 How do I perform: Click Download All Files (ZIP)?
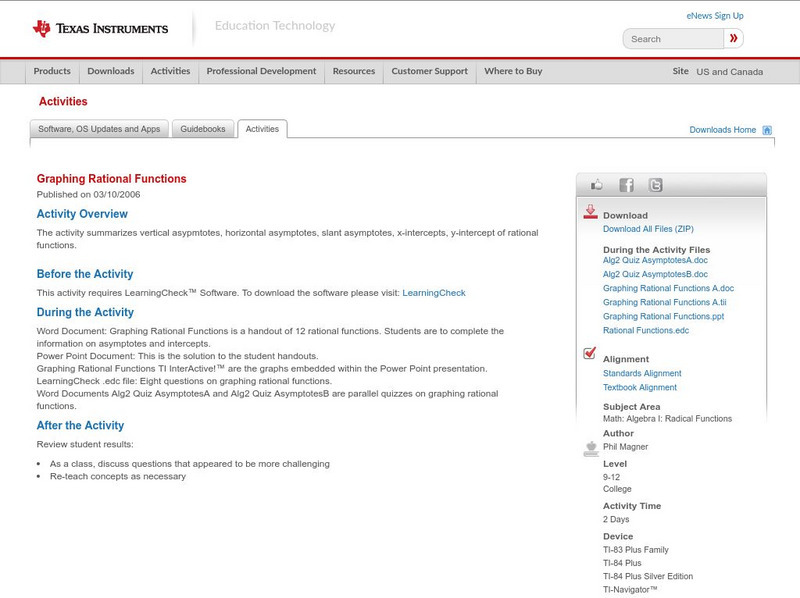coord(648,229)
